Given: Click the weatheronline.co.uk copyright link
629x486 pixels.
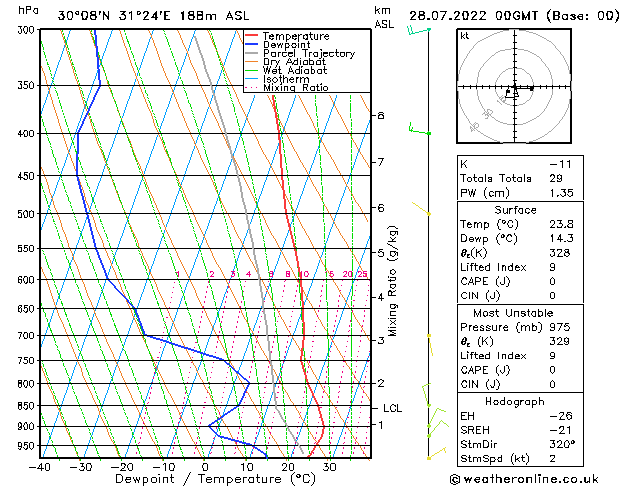Looking at the screenshot, I should tap(524, 479).
